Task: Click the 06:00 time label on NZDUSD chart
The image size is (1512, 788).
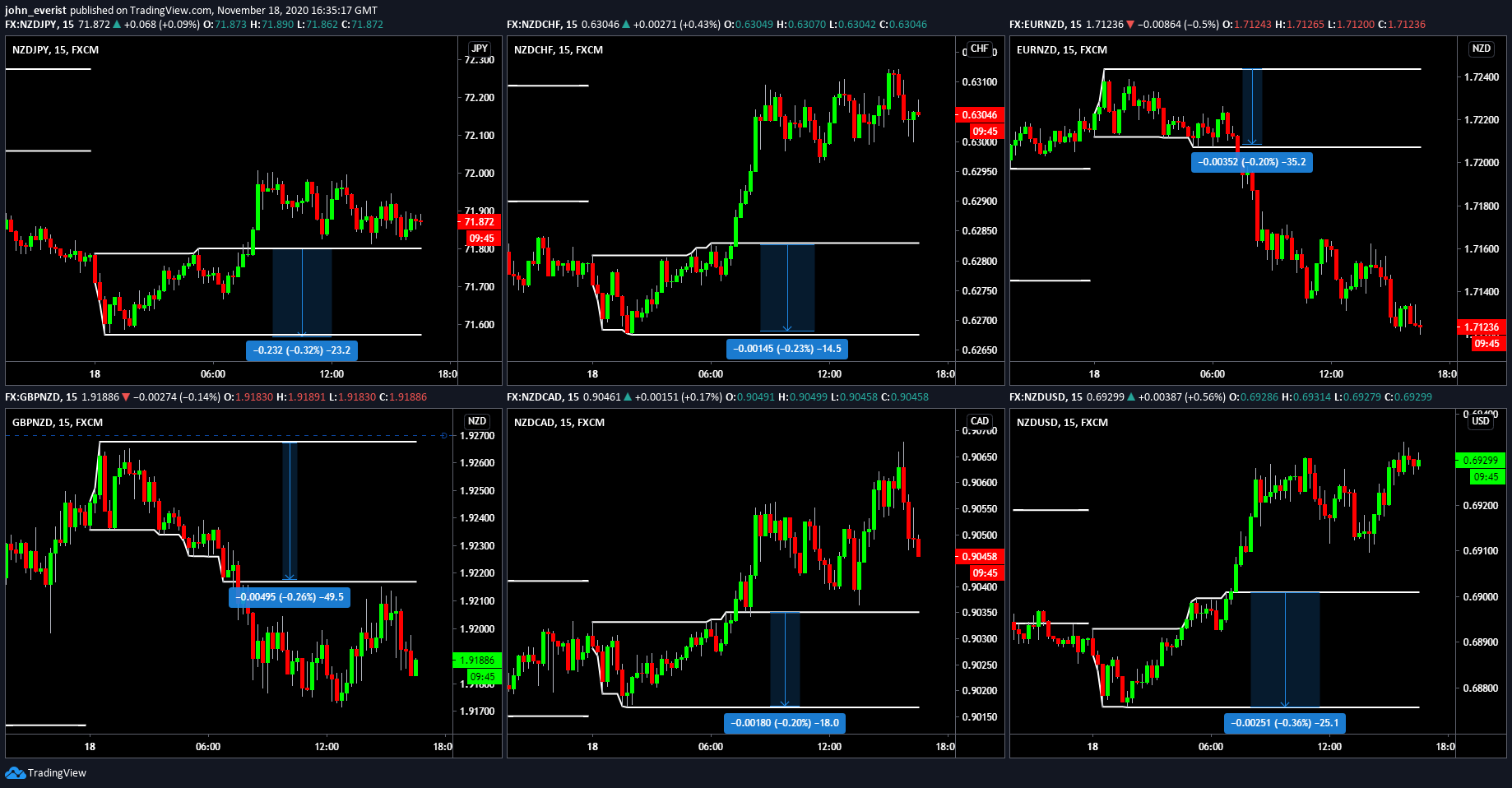Action: tap(1211, 747)
